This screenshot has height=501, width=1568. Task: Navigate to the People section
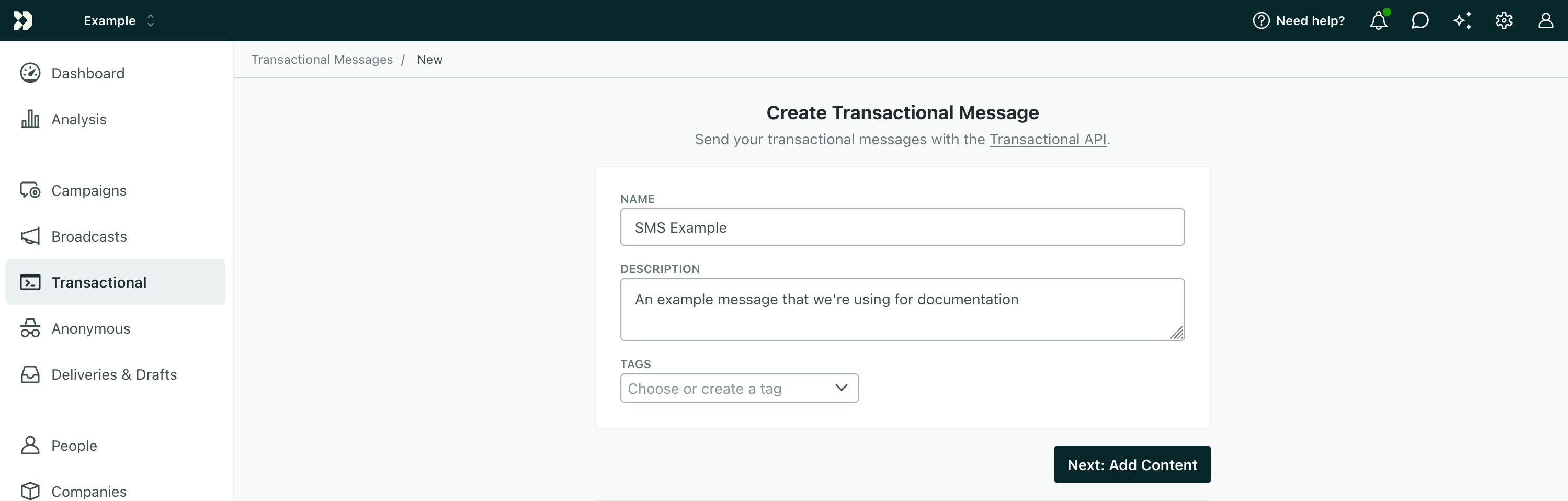click(74, 446)
